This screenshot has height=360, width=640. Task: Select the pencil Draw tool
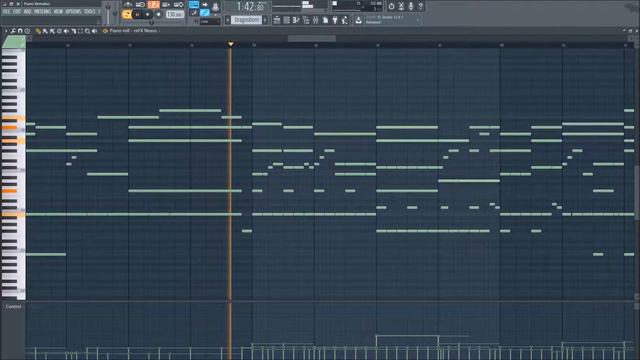click(38, 31)
